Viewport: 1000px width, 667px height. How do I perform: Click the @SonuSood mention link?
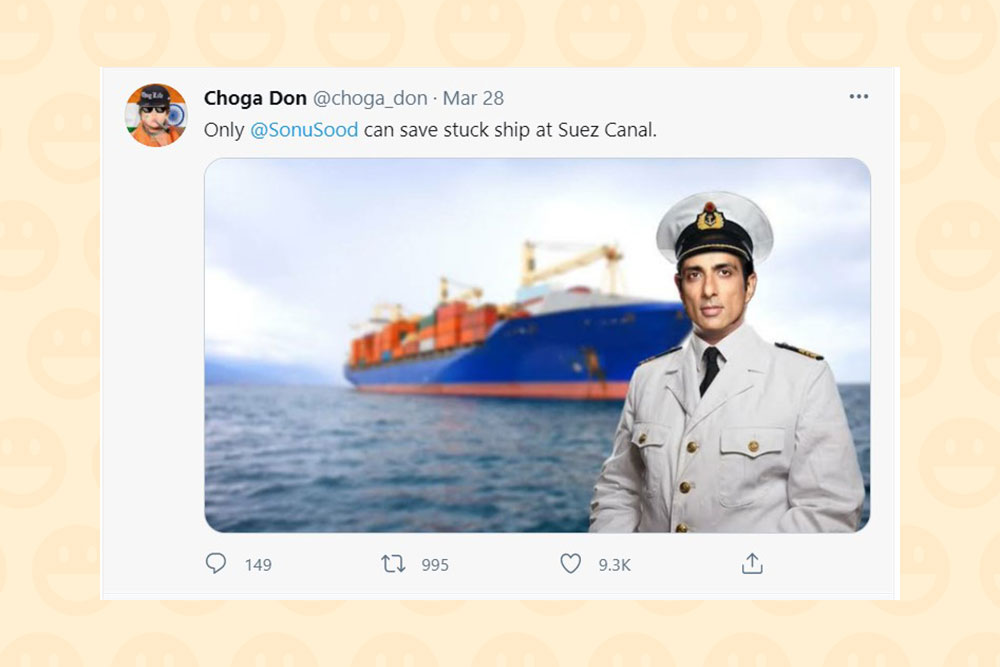pyautogui.click(x=304, y=130)
